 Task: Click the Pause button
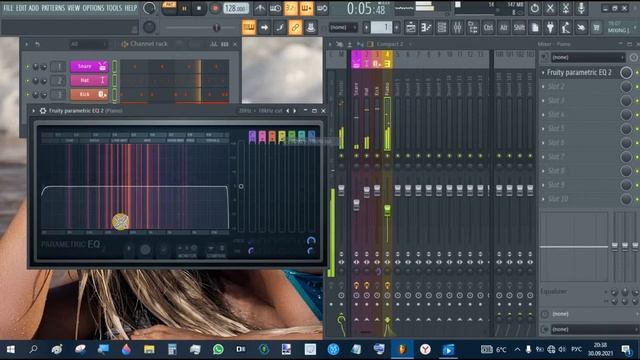[184, 8]
